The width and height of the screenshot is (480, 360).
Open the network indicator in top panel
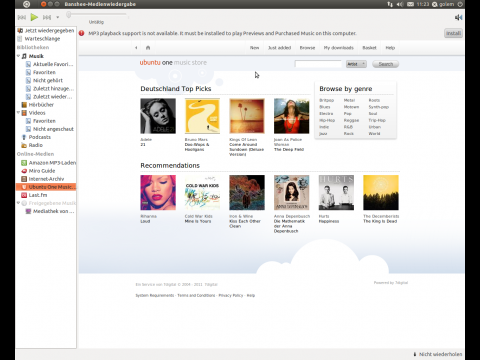(390, 4)
